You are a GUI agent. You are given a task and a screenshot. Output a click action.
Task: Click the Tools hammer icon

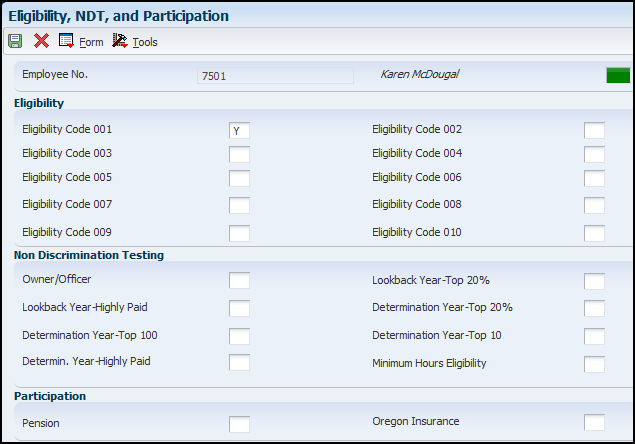[120, 41]
